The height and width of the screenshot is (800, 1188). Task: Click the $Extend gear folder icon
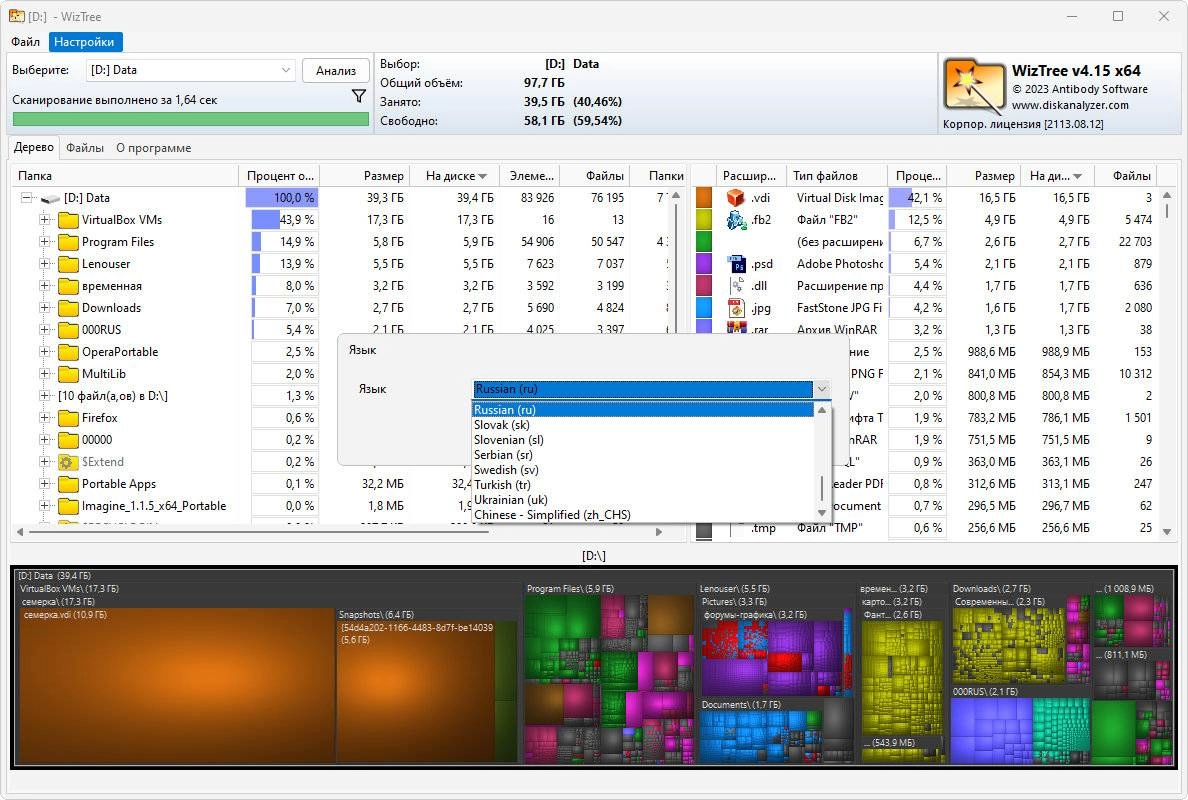click(69, 462)
